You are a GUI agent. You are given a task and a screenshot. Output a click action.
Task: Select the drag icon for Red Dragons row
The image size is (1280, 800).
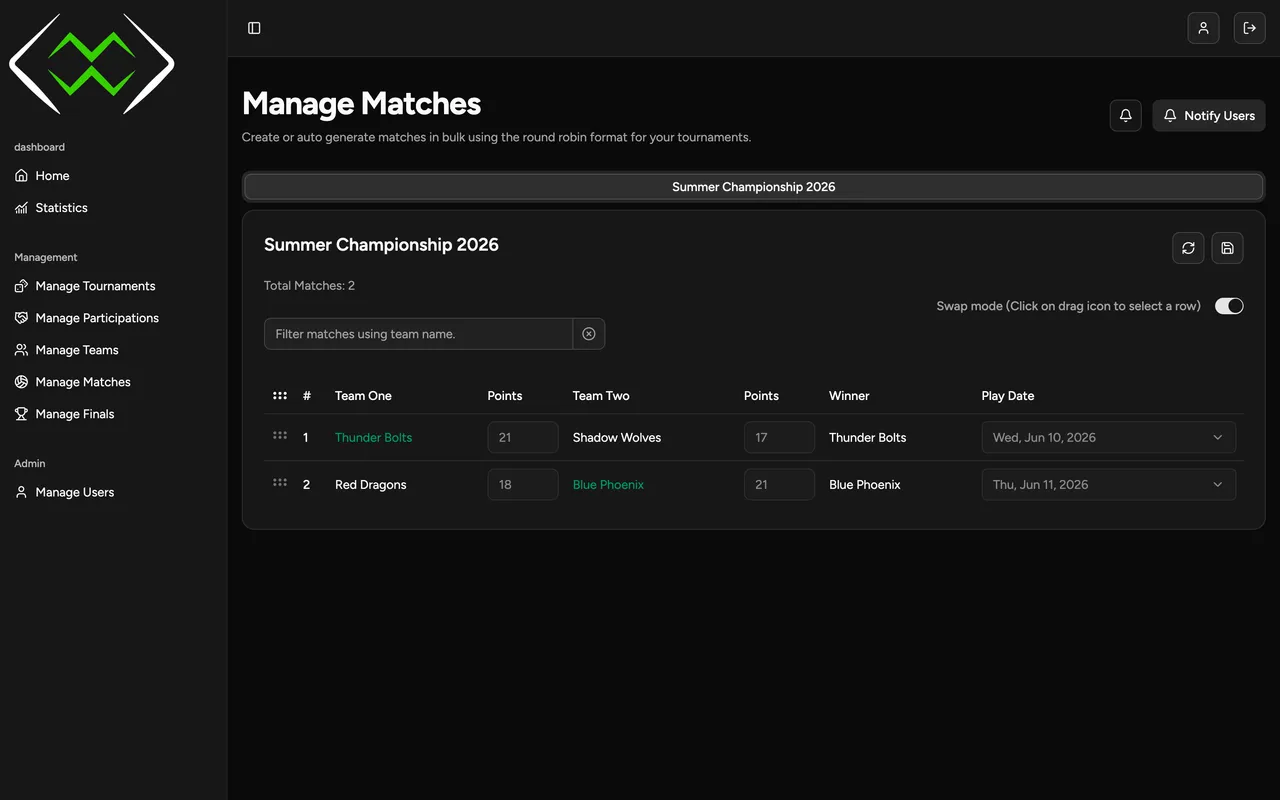tap(280, 483)
